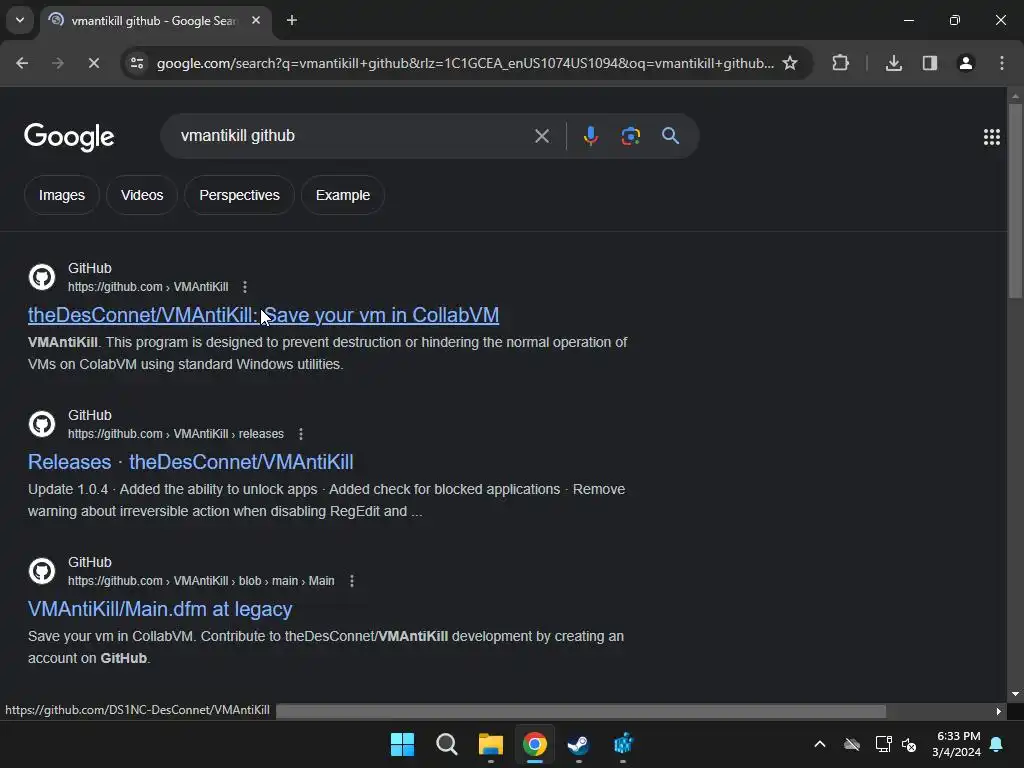The height and width of the screenshot is (768, 1024).
Task: Switch to Perspectives filter
Action: coord(239,195)
